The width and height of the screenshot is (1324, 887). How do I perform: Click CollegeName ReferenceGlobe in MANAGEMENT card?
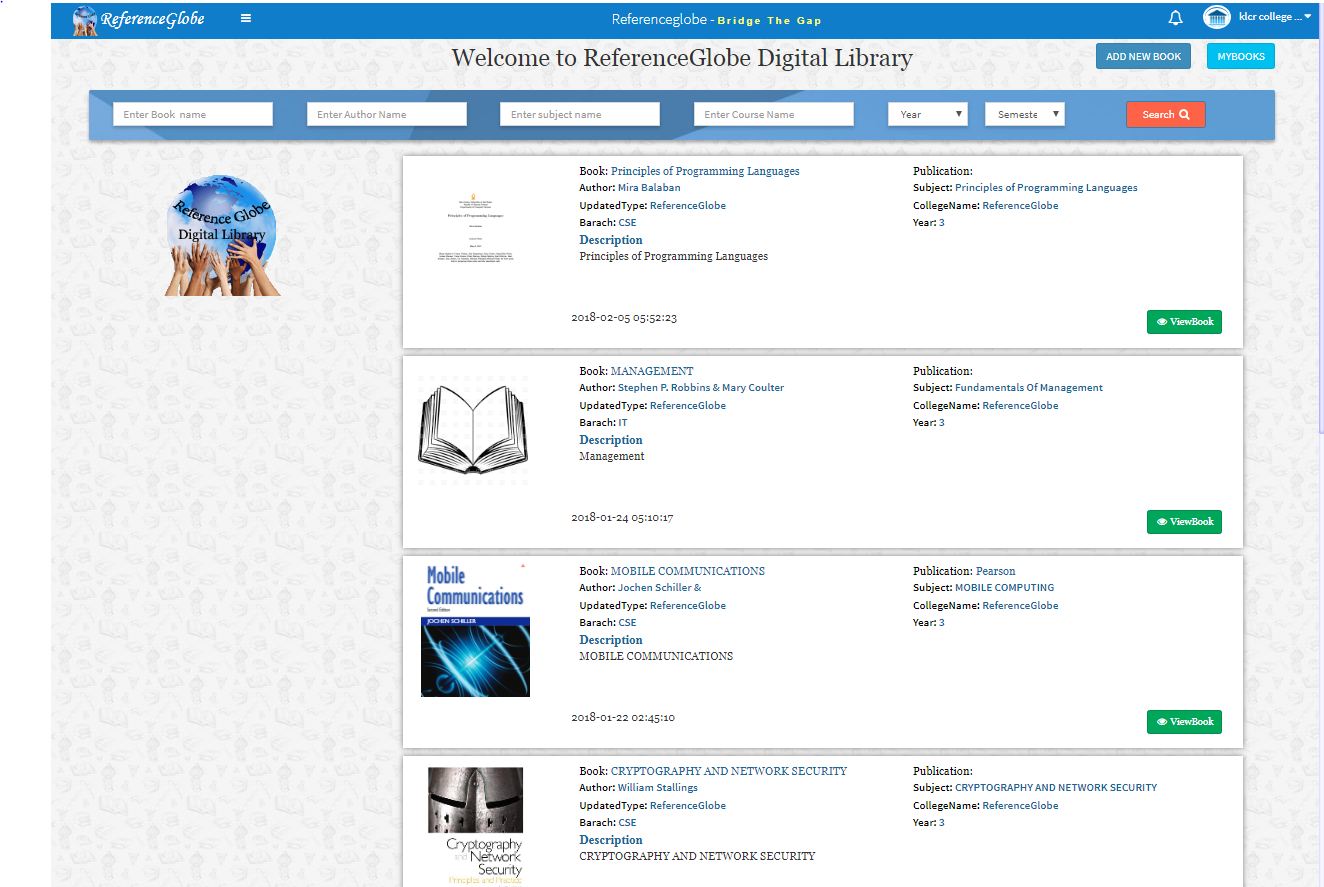[x=1020, y=406]
